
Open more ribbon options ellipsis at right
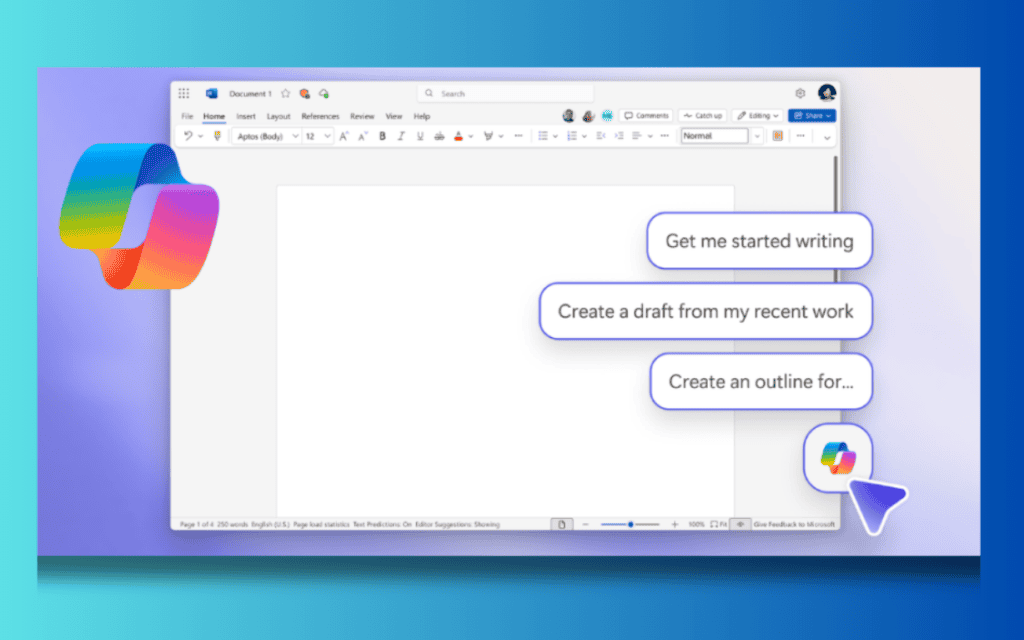pyautogui.click(x=801, y=136)
